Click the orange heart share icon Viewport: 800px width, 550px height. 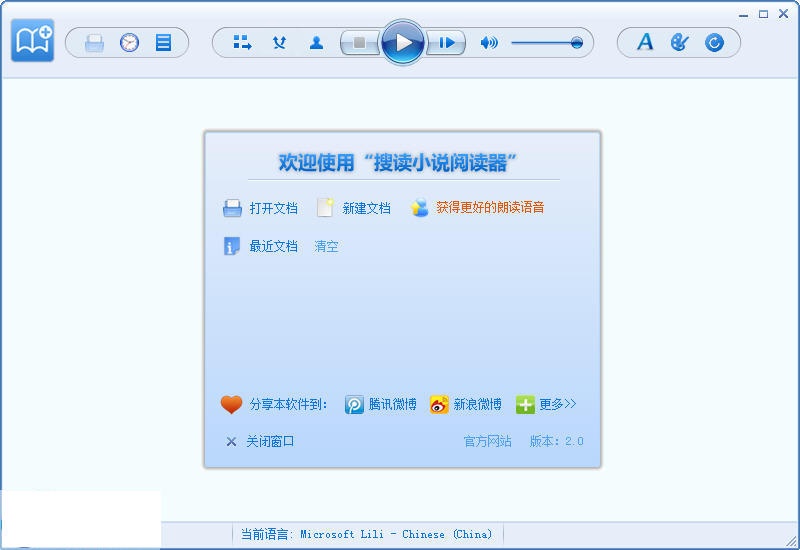pos(231,405)
